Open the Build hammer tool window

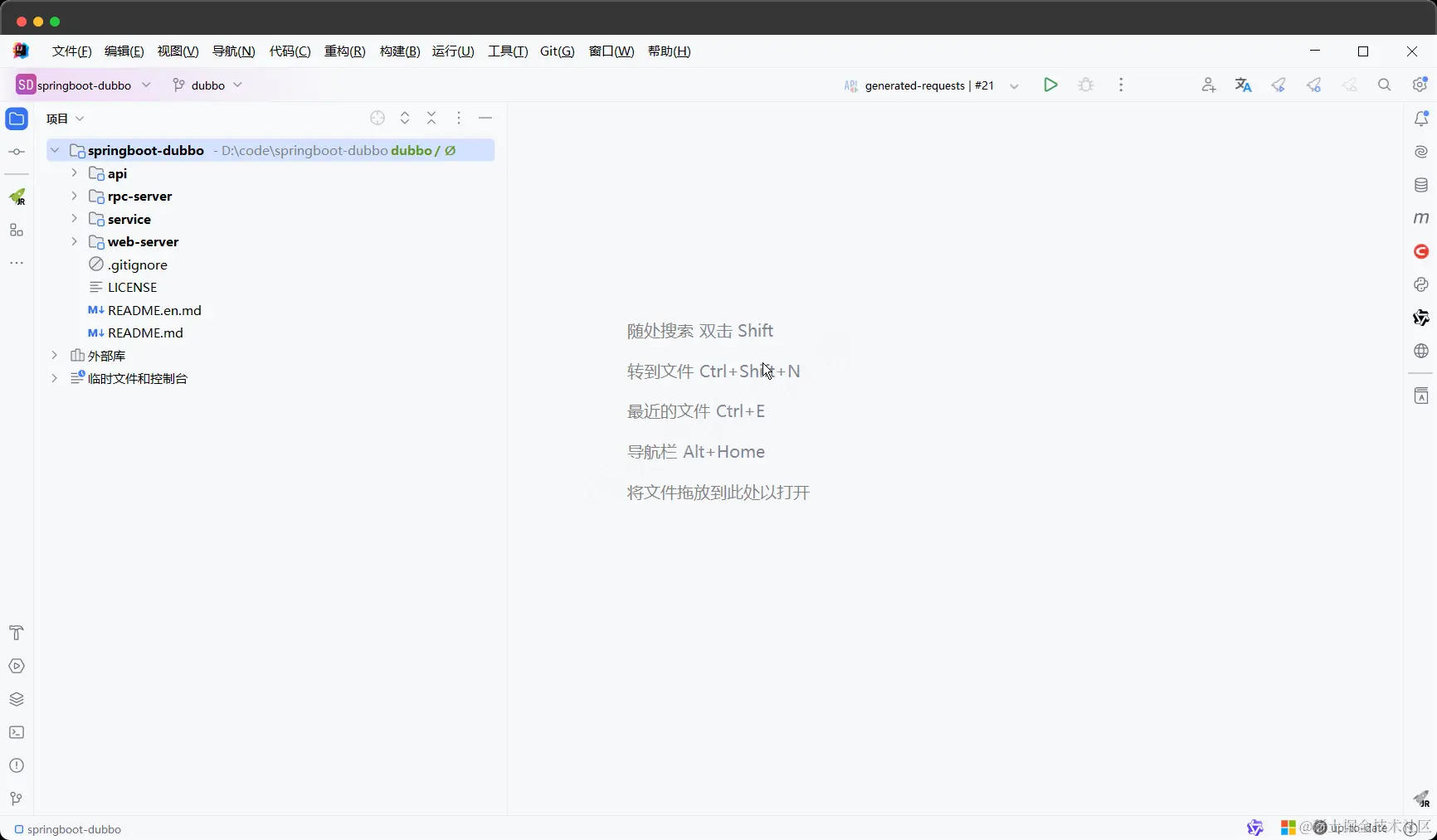(17, 633)
